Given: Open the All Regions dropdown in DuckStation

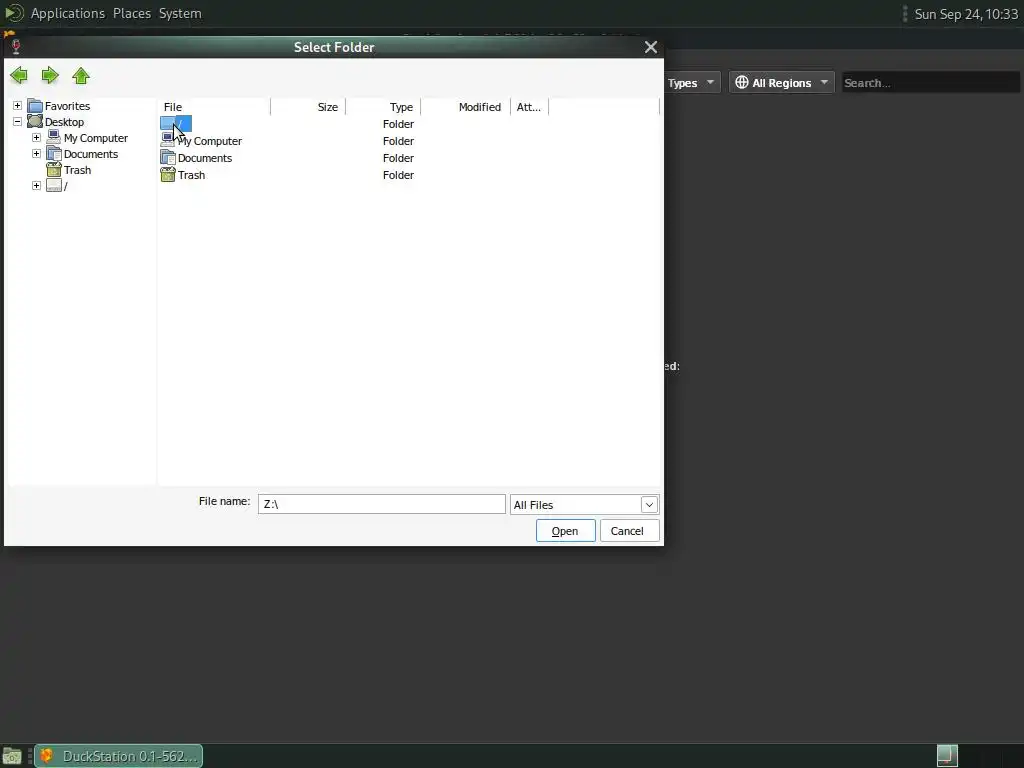Looking at the screenshot, I should click(x=782, y=83).
